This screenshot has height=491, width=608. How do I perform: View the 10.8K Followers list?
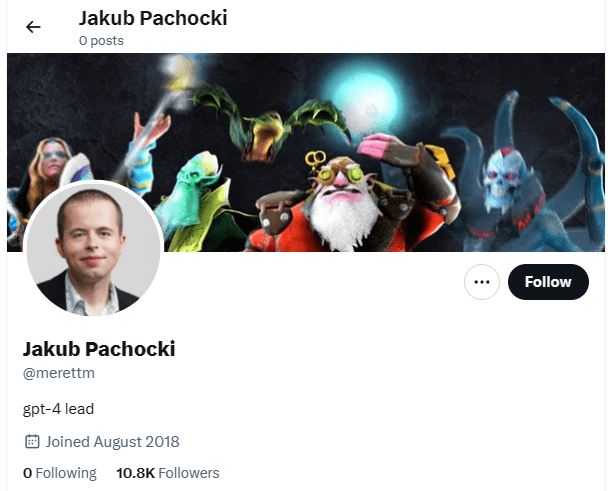pyautogui.click(x=168, y=473)
